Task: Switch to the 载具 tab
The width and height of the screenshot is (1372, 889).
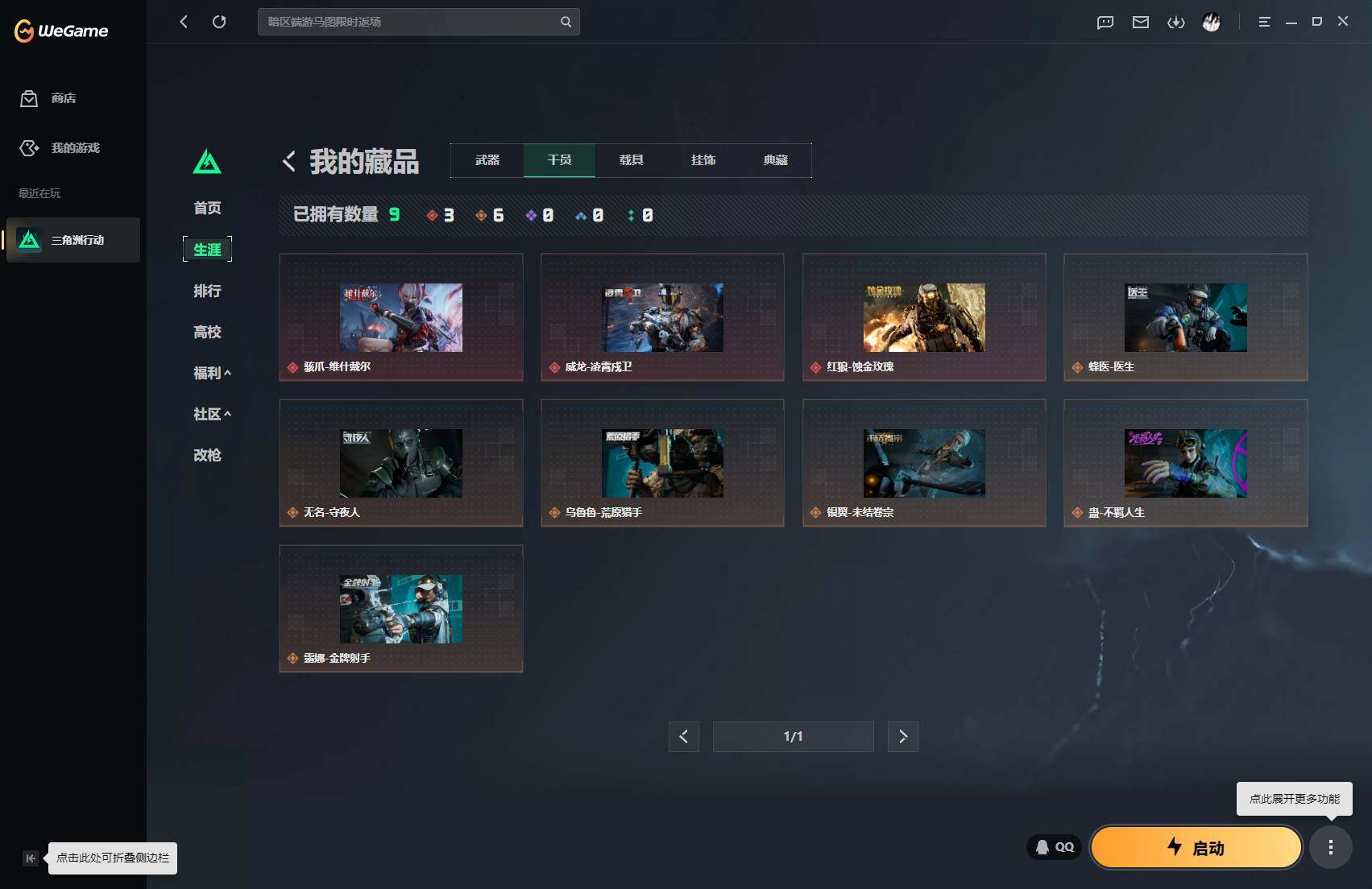Action: (x=631, y=160)
